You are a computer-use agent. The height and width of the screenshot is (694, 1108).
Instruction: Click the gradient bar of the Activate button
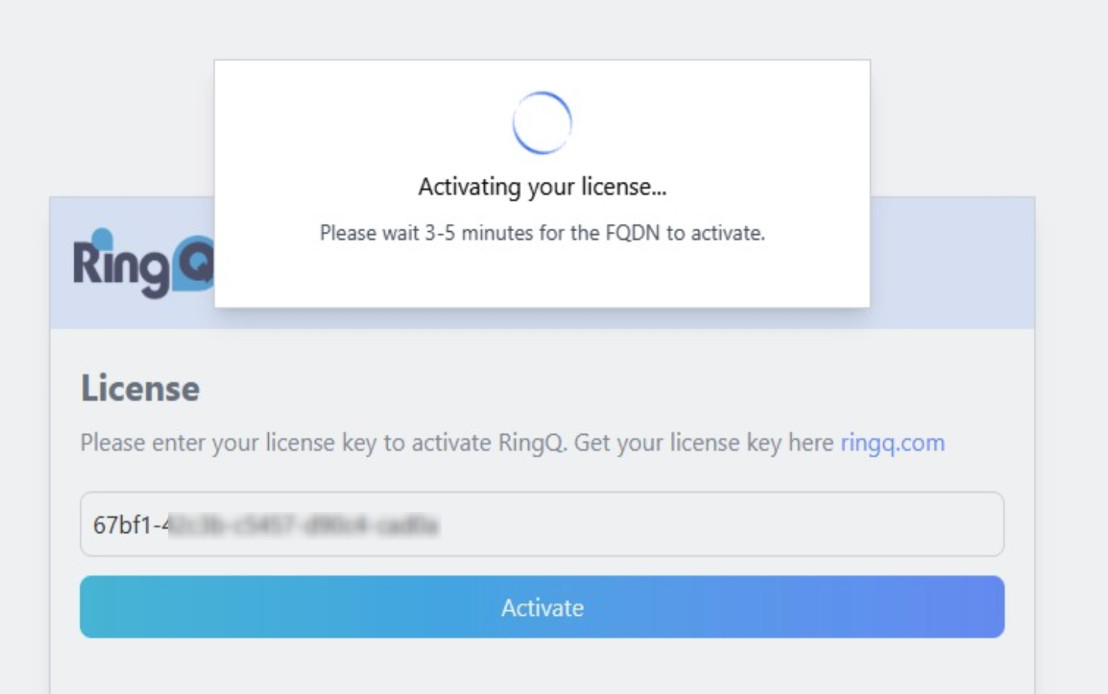click(541, 607)
